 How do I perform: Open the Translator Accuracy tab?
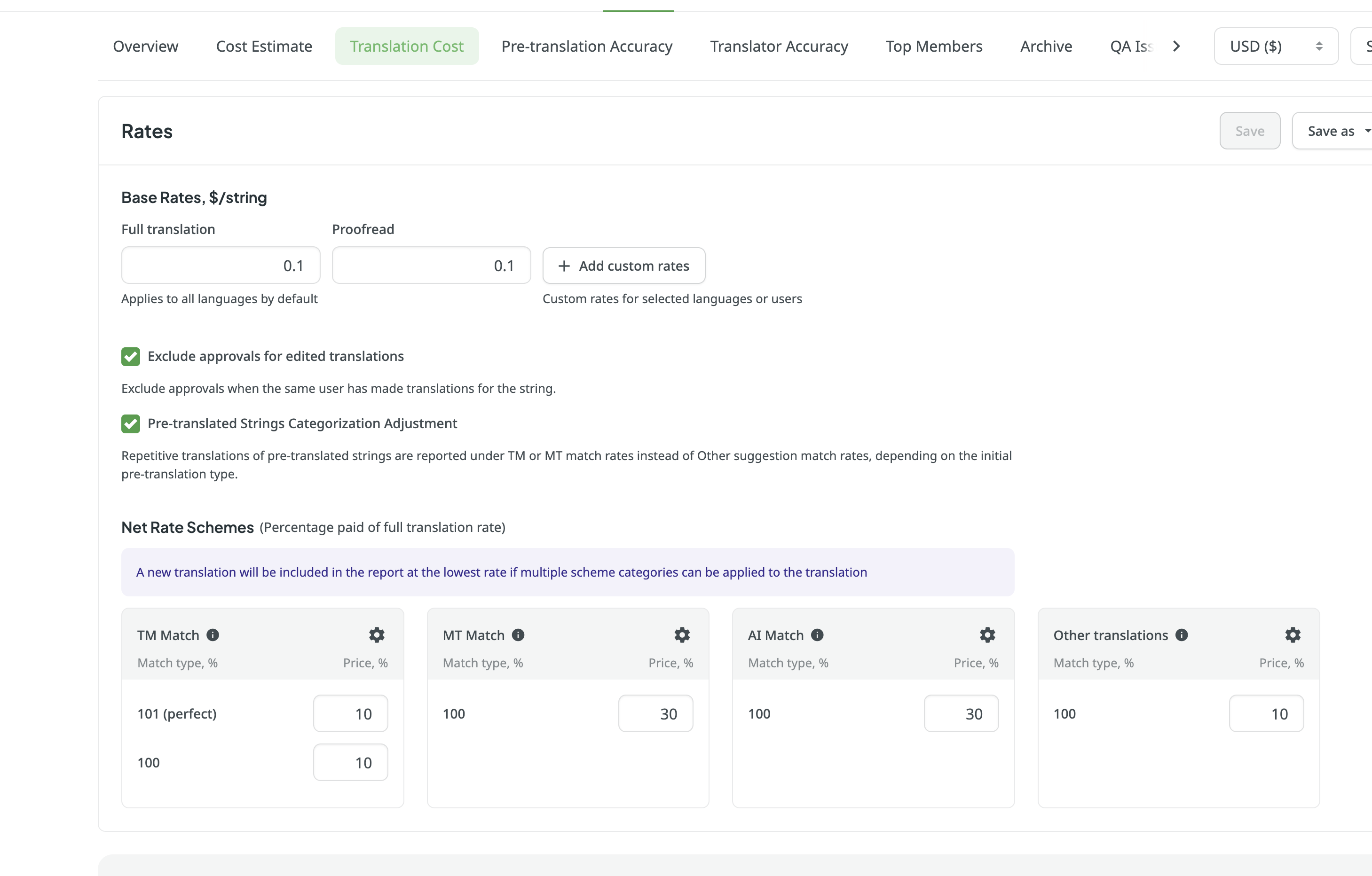click(779, 46)
